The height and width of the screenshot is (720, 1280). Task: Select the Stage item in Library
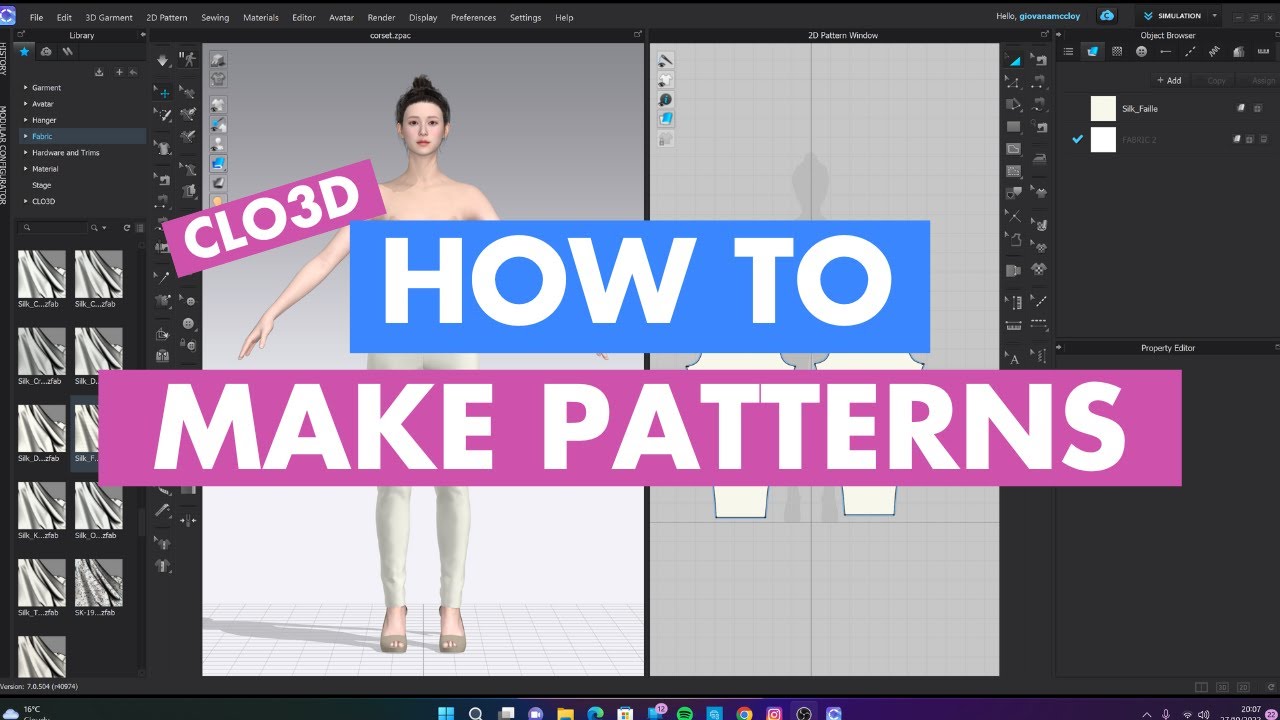point(41,185)
